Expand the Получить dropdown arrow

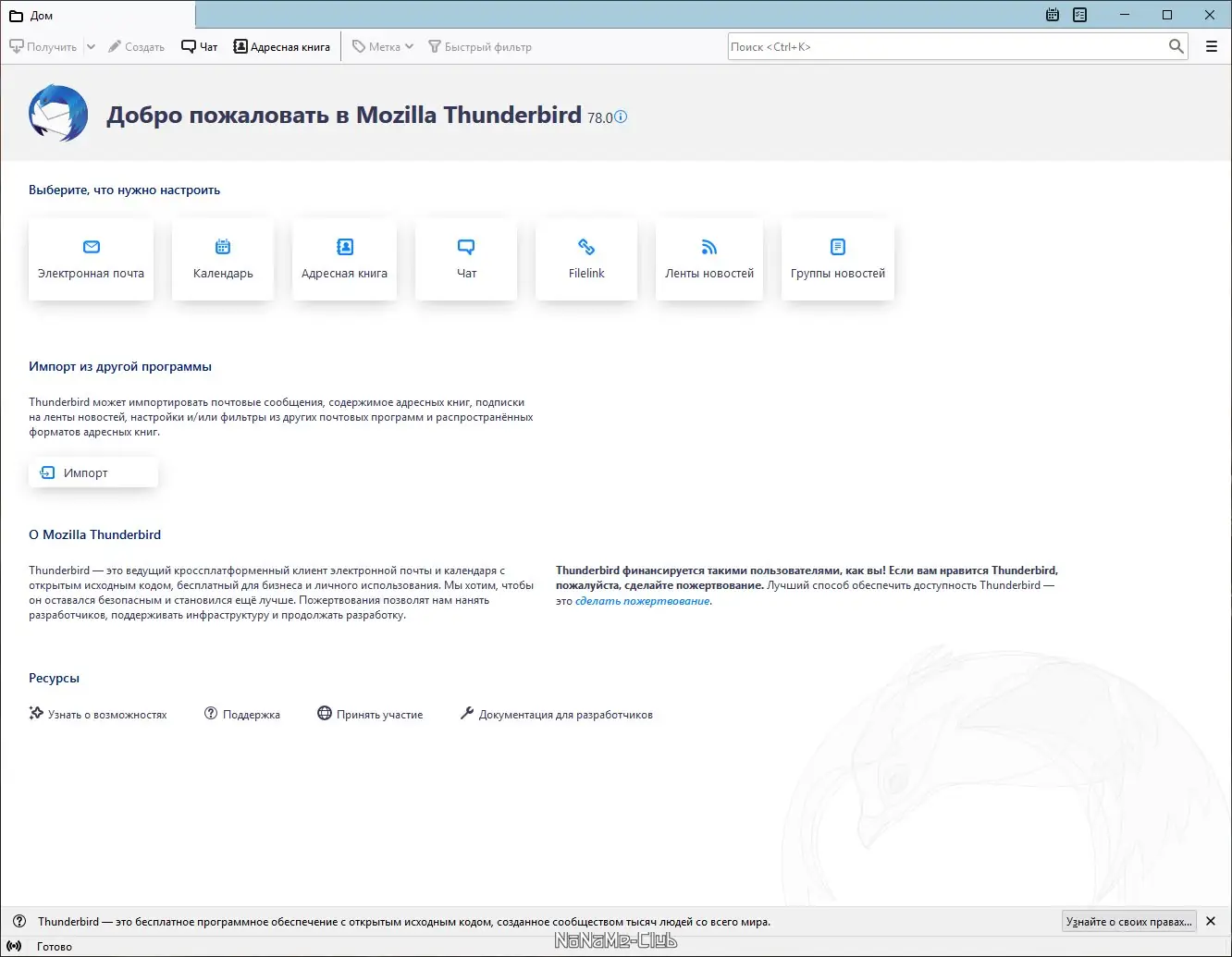[x=90, y=45]
